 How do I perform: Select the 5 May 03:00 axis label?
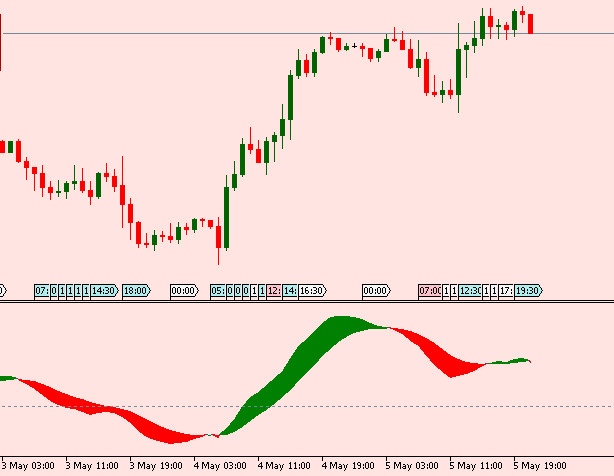coord(413,466)
